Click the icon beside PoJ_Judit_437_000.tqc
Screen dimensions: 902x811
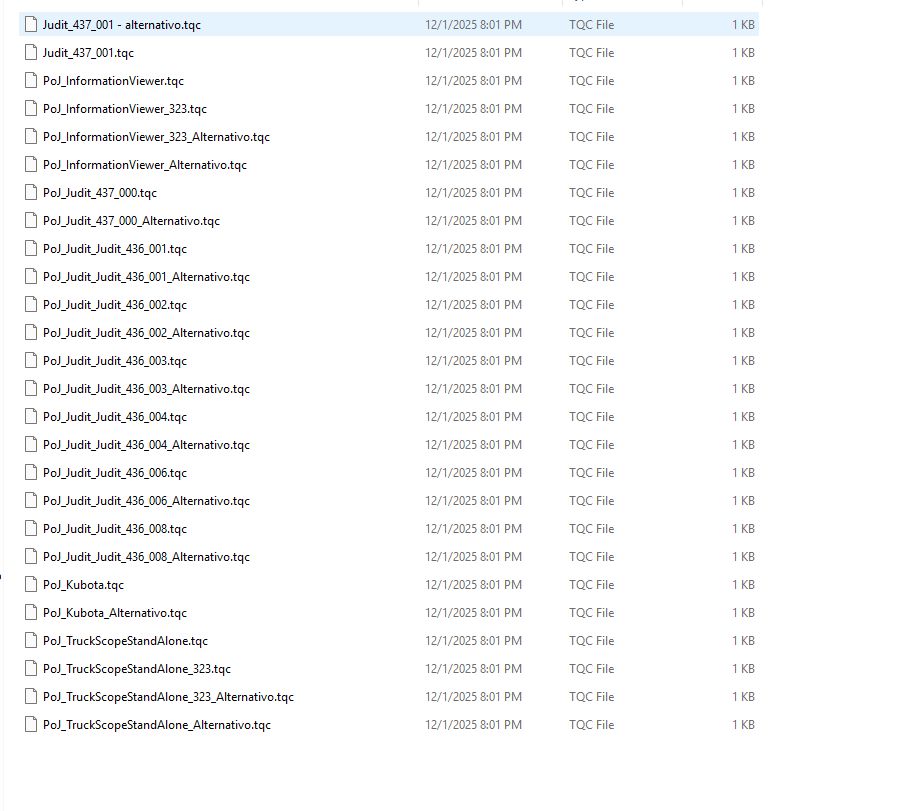pos(30,192)
